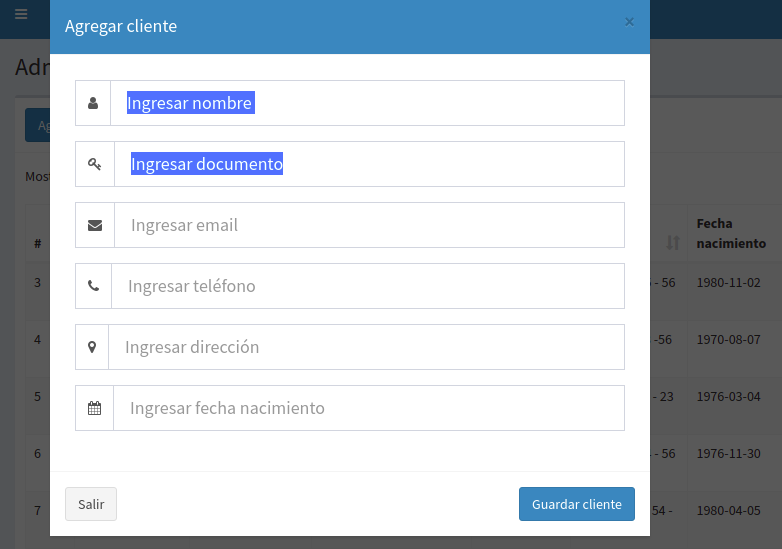The width and height of the screenshot is (782, 549).
Task: Click the sort arrows icon in table header
Action: [673, 243]
